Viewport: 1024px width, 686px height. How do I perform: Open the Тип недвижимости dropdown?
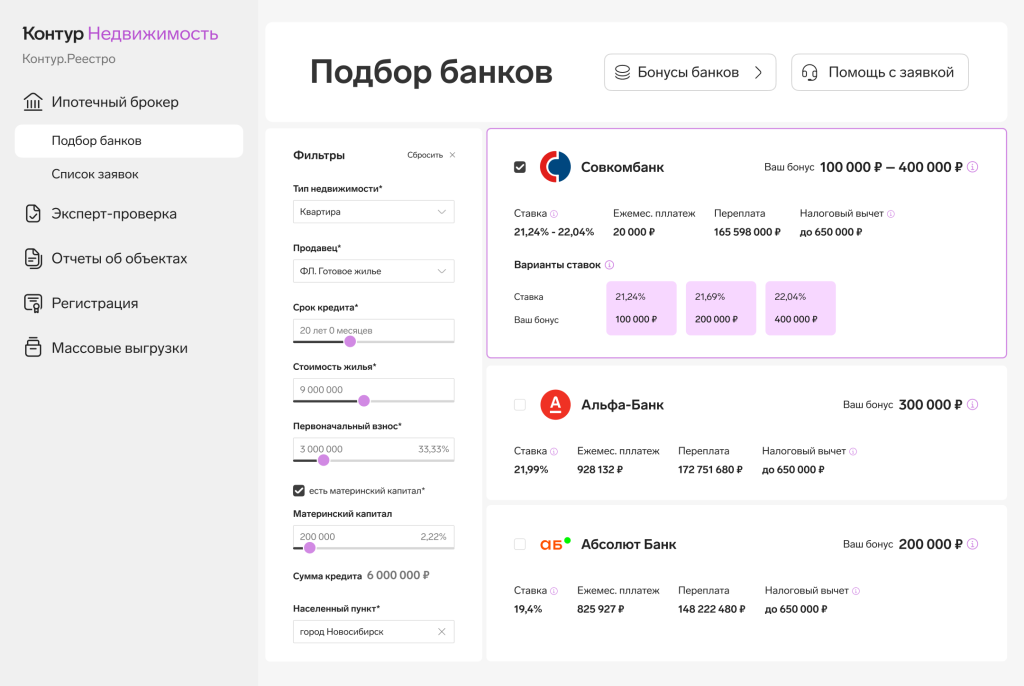[x=374, y=212]
